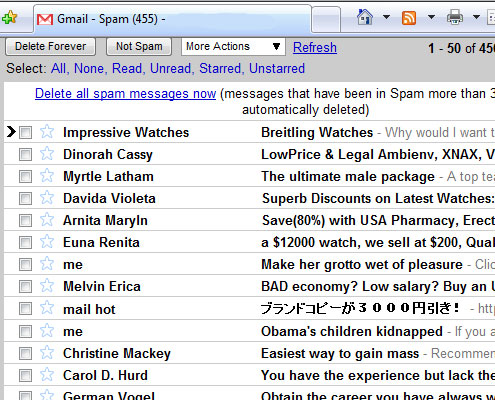Open 'Make her grotto wet of pleasure' message

362,264
